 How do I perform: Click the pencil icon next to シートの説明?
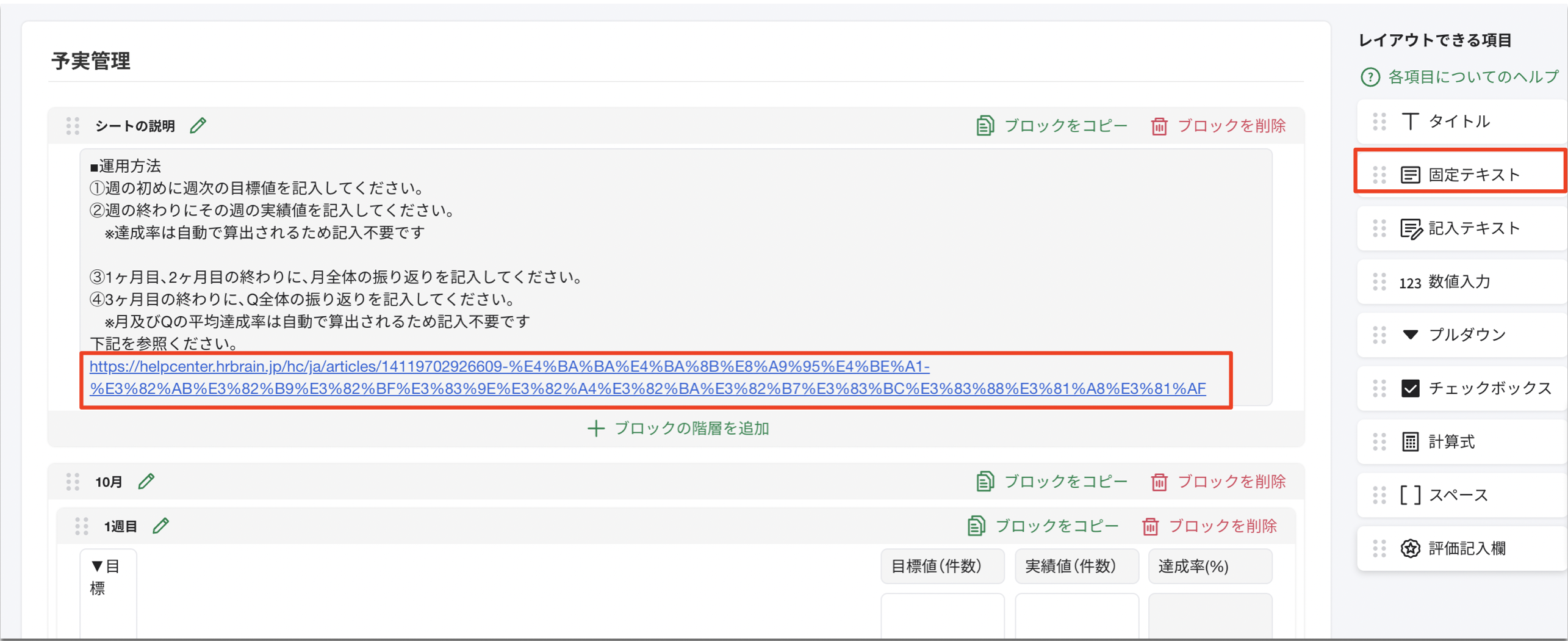tap(198, 126)
